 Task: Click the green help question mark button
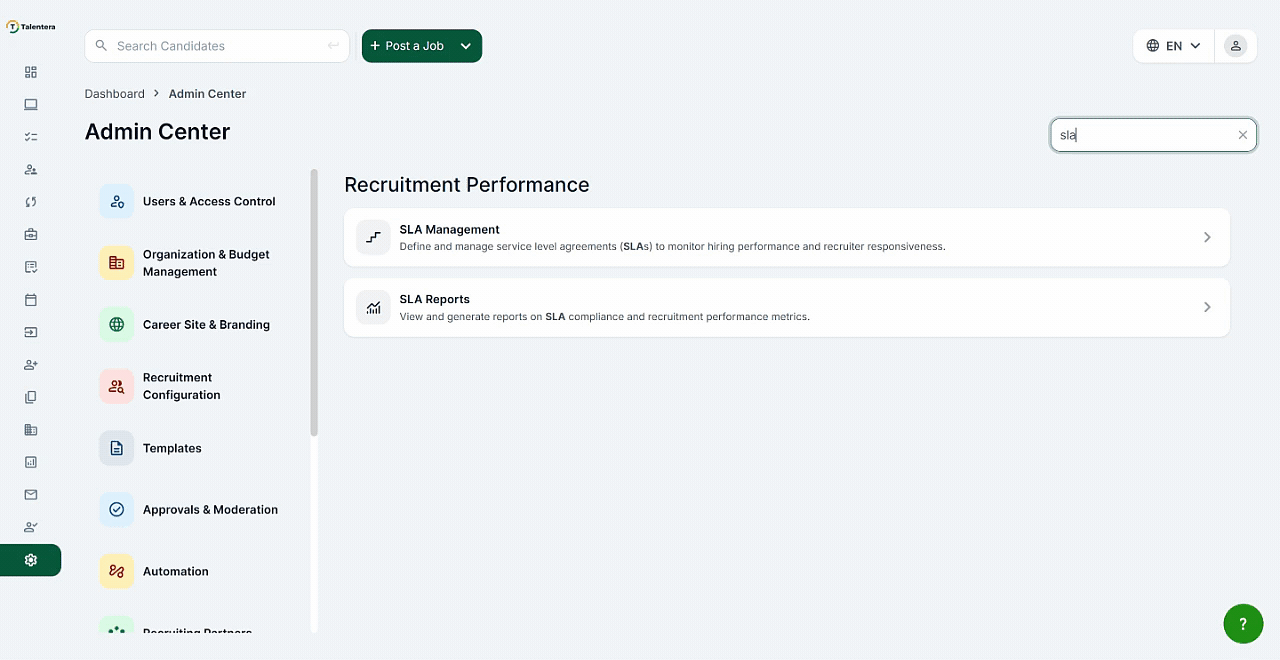[1242, 624]
